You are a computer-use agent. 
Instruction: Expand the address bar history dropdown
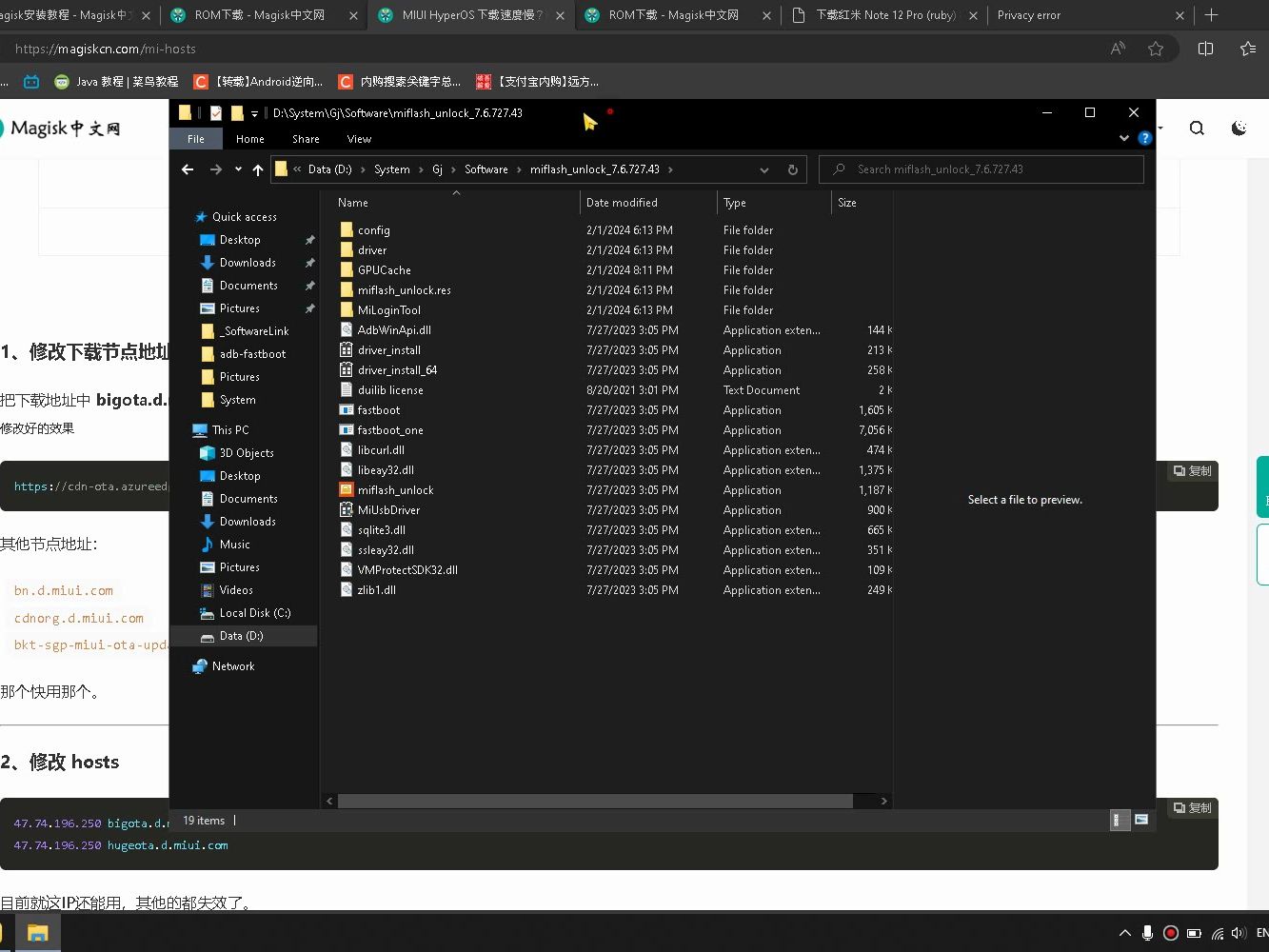coord(764,169)
